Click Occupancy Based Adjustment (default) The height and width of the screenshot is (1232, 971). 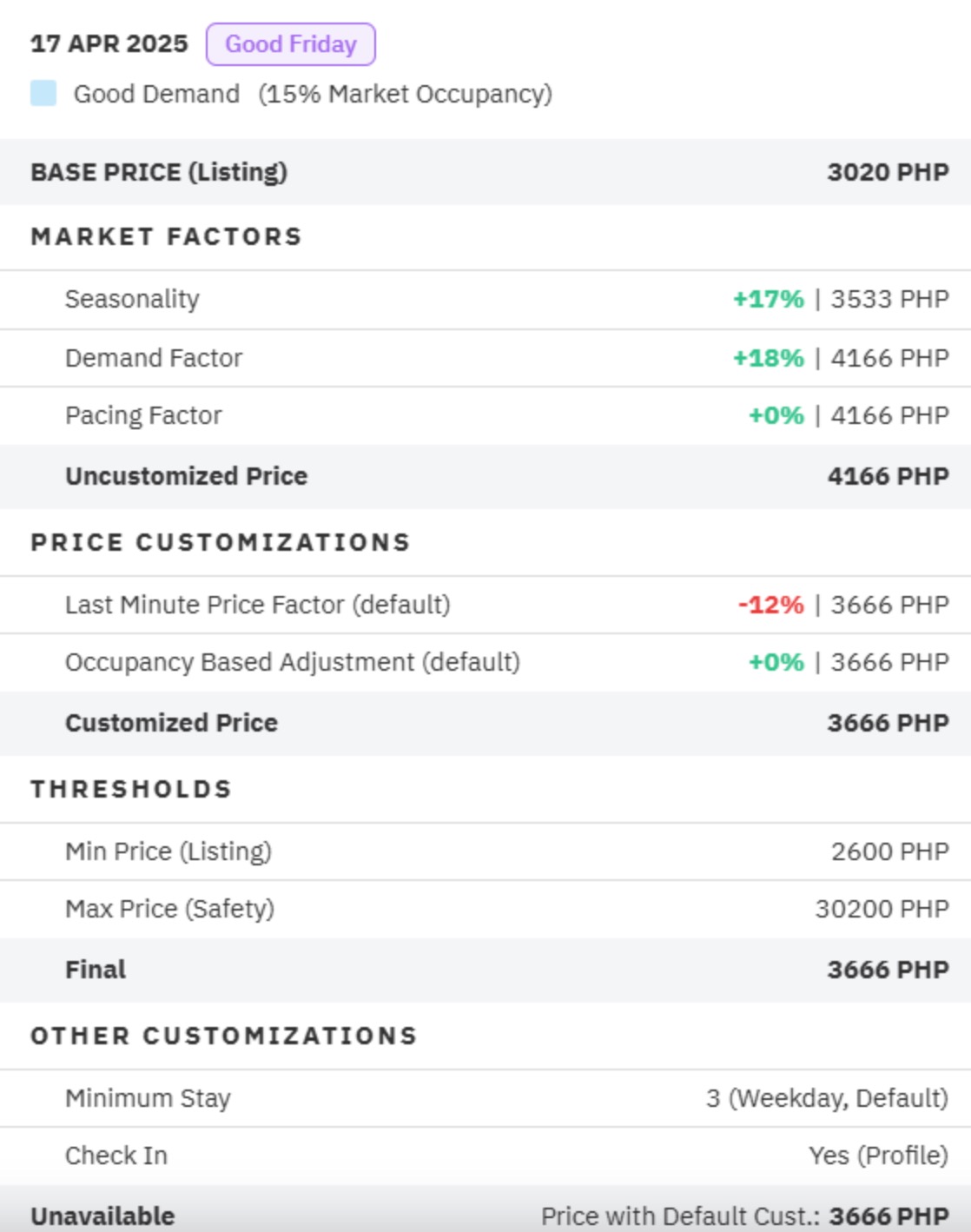[293, 662]
